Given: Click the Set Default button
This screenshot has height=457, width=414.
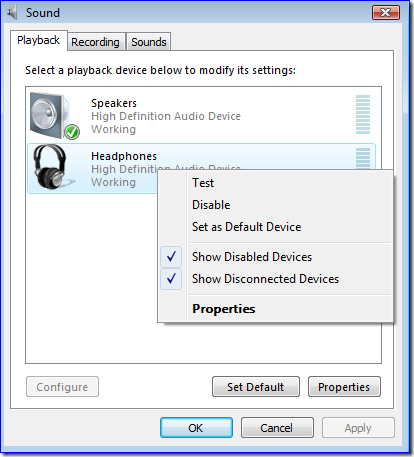Looking at the screenshot, I should click(256, 387).
